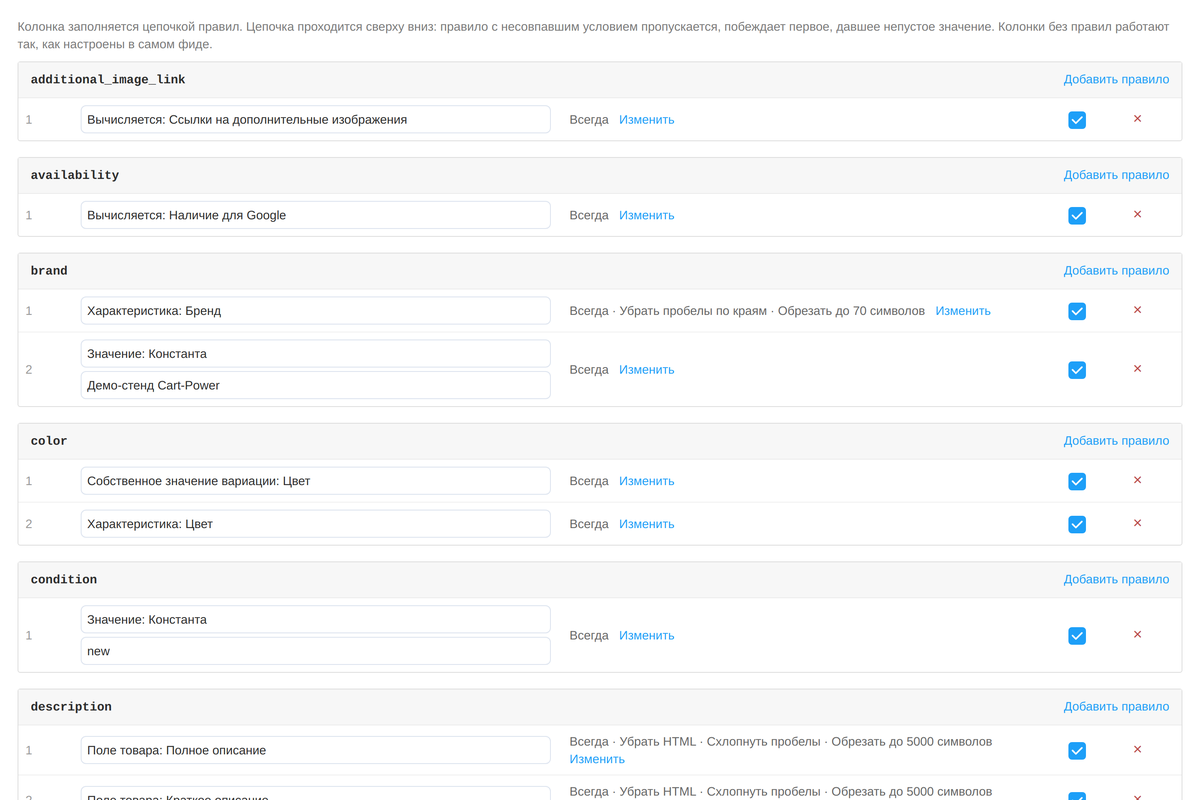Edit the brand constant rule conditions
1200x800 pixels.
[646, 370]
